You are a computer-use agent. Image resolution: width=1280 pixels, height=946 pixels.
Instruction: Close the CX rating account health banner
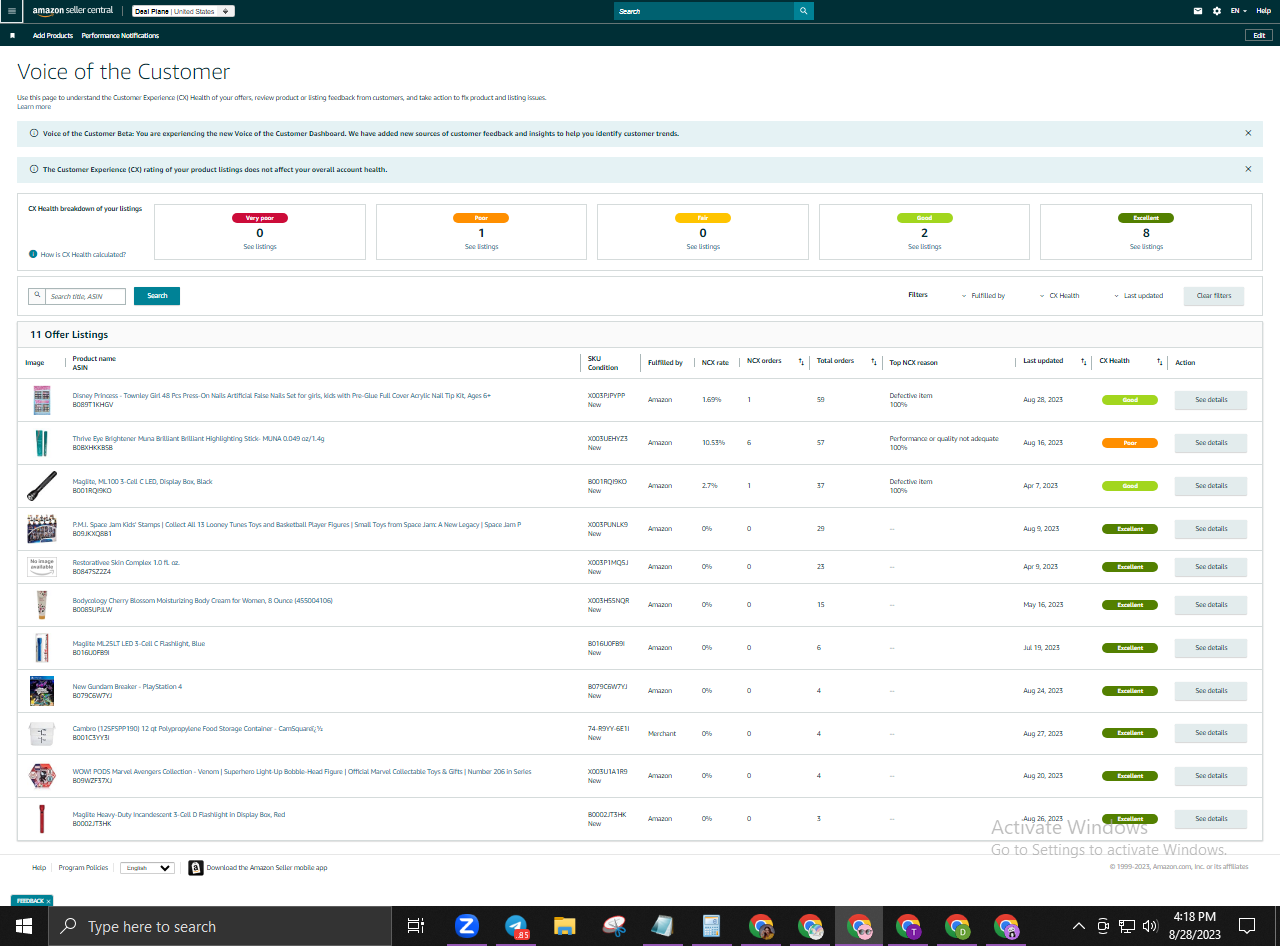tap(1248, 169)
